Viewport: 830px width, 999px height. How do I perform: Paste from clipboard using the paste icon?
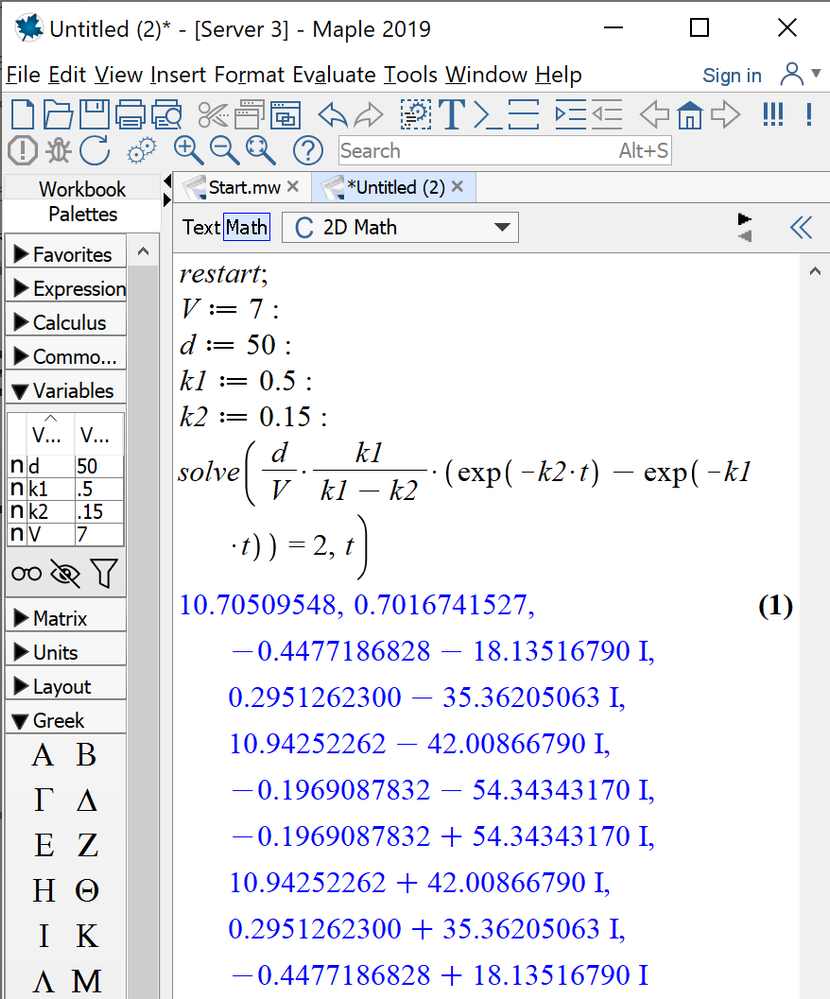point(285,115)
